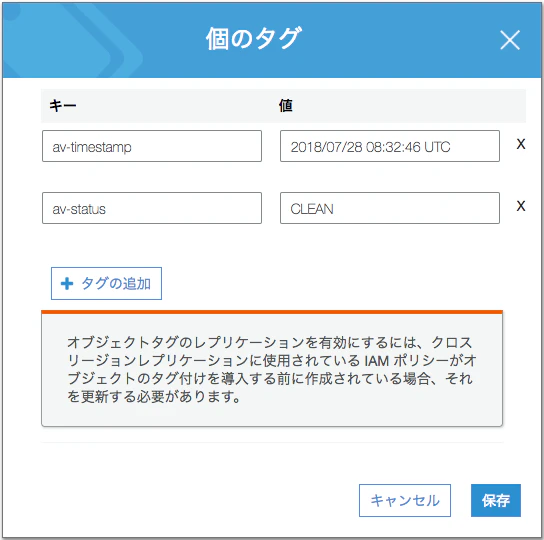Click the 保存 button
Viewport: 544px width, 540px height.
[x=496, y=500]
